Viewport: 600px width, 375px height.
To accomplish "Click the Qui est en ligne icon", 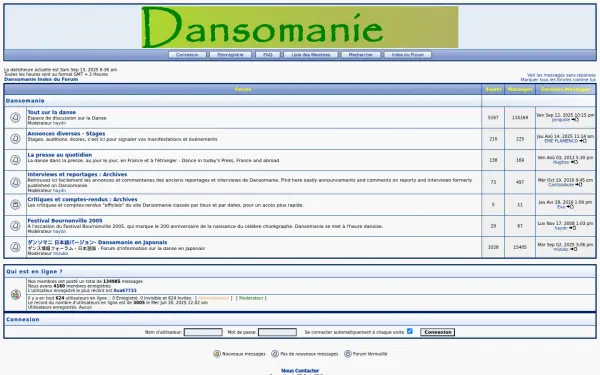I will click(16, 295).
